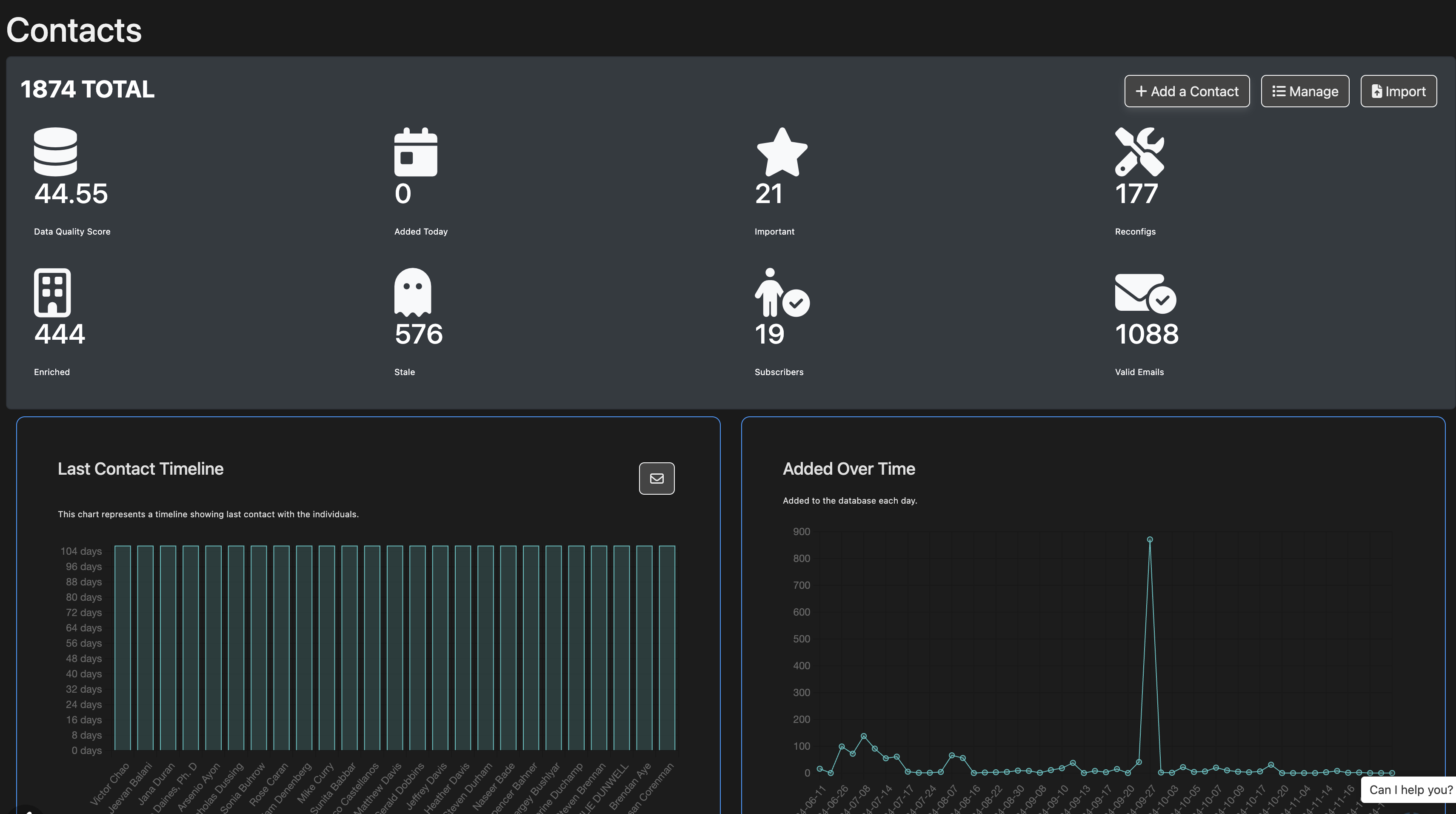Click the 21 Important count
1456x814 pixels.
768,193
